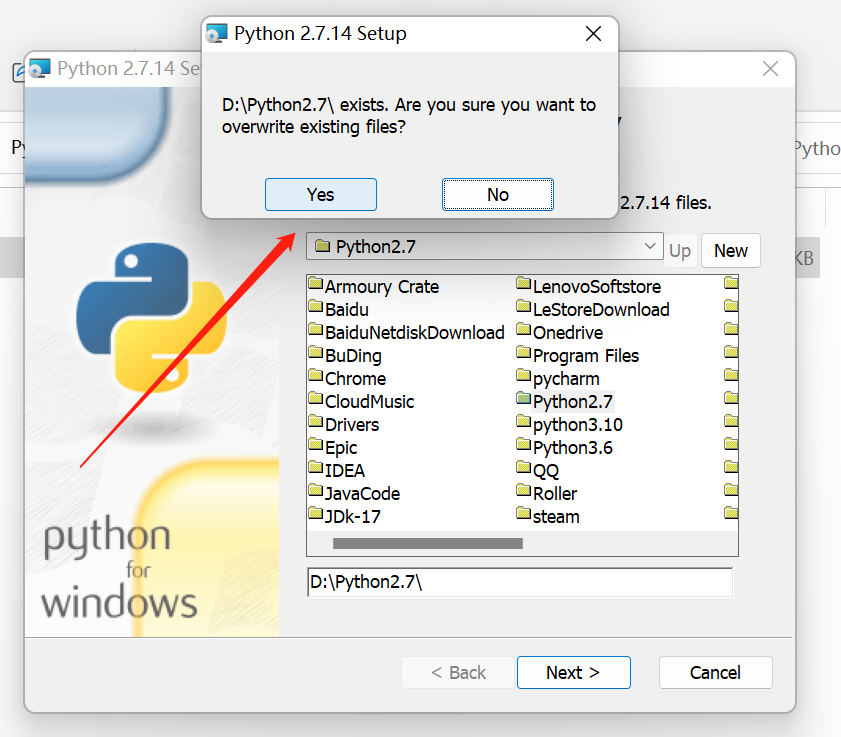Select the BuDing folder name
This screenshot has height=737, width=841.
tap(353, 356)
